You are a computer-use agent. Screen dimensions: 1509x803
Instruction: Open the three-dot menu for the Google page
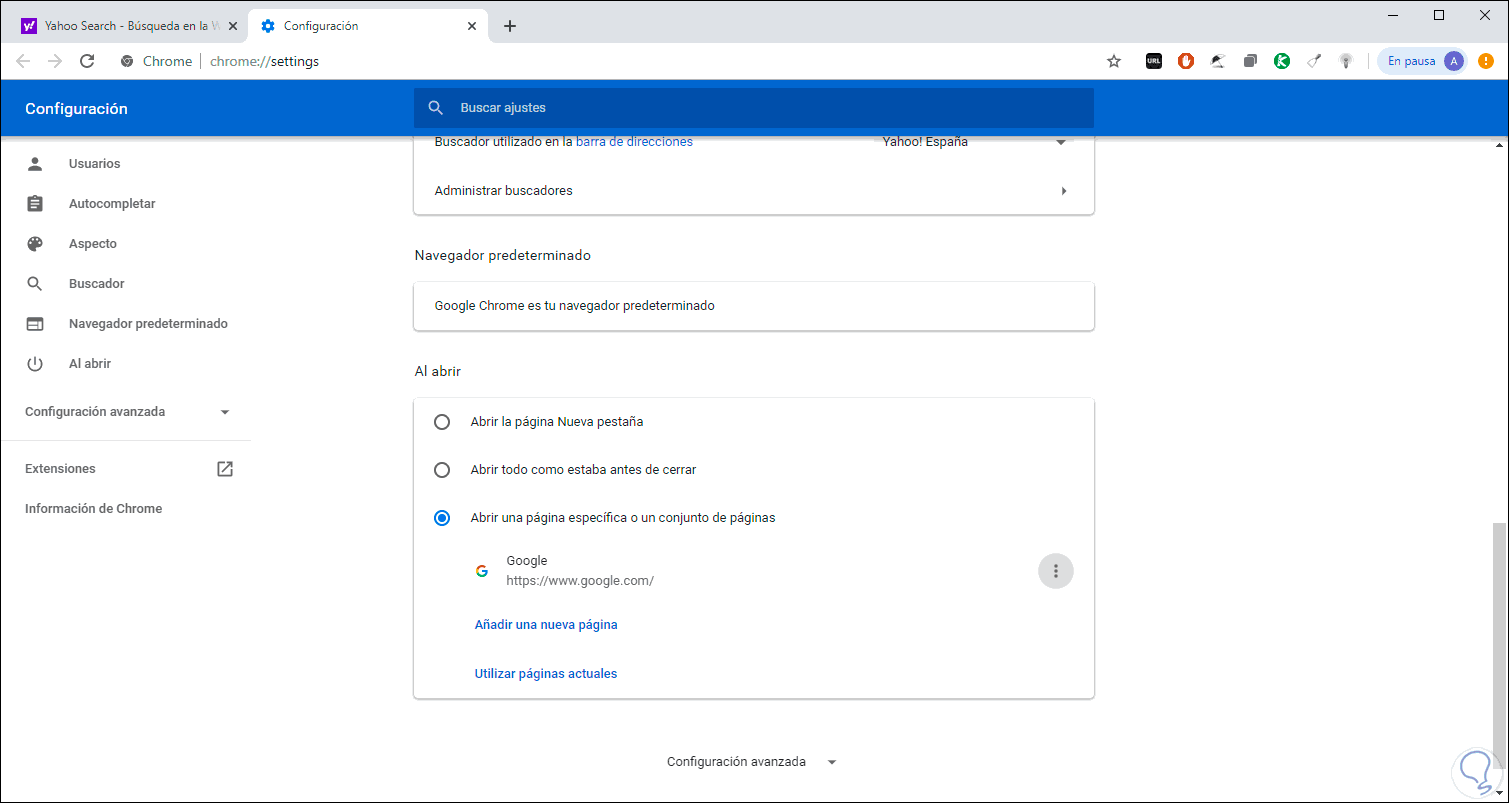(1055, 571)
